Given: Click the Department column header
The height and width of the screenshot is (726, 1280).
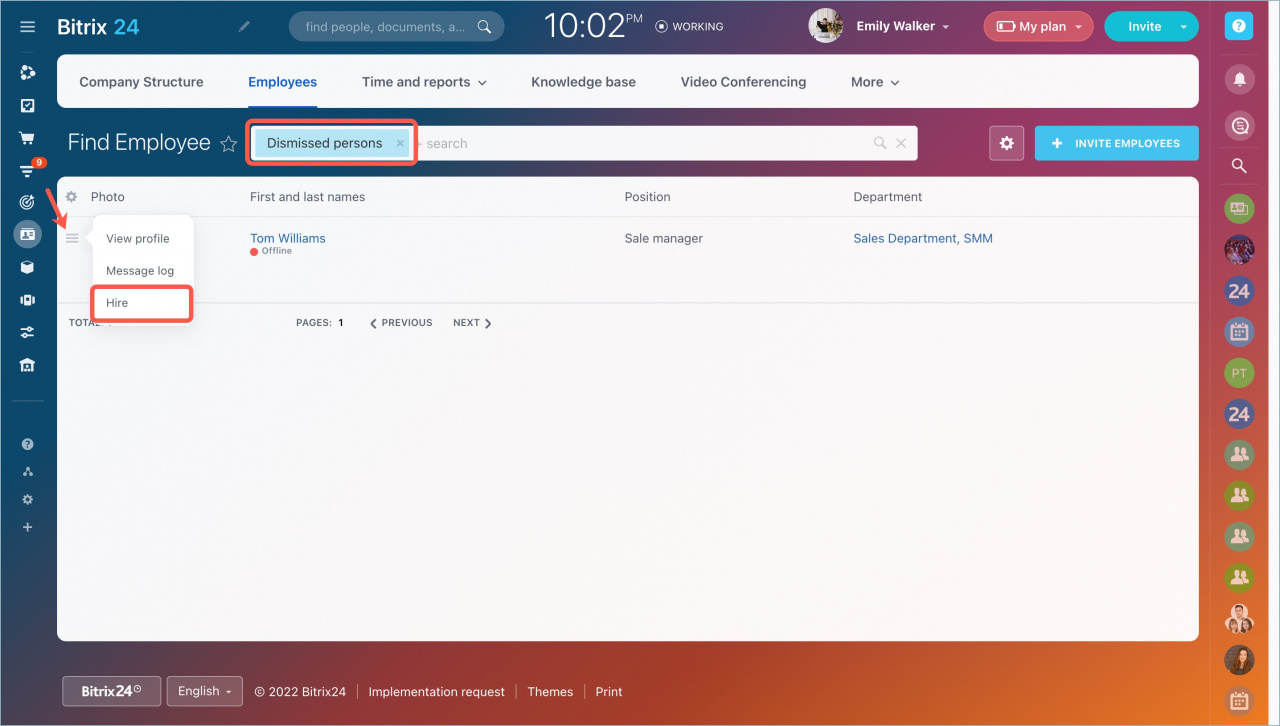Looking at the screenshot, I should (x=888, y=197).
